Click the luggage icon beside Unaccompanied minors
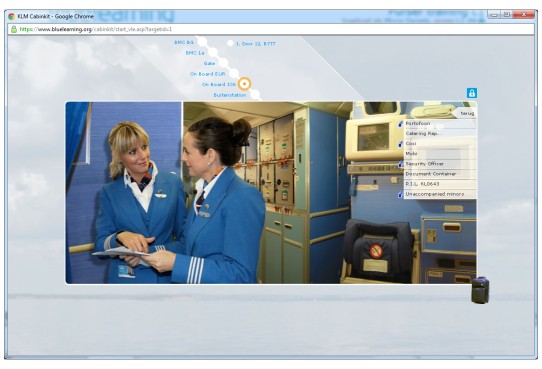Image resolution: width=542 pixels, height=369 pixels. coord(401,195)
